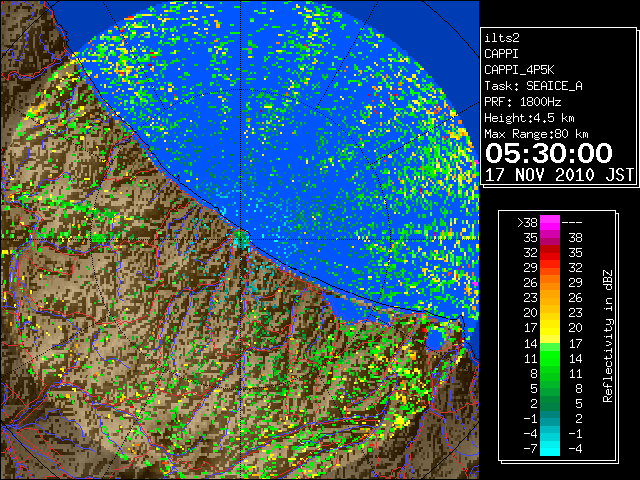Click the small round blue lake near coast

[x=437, y=340]
